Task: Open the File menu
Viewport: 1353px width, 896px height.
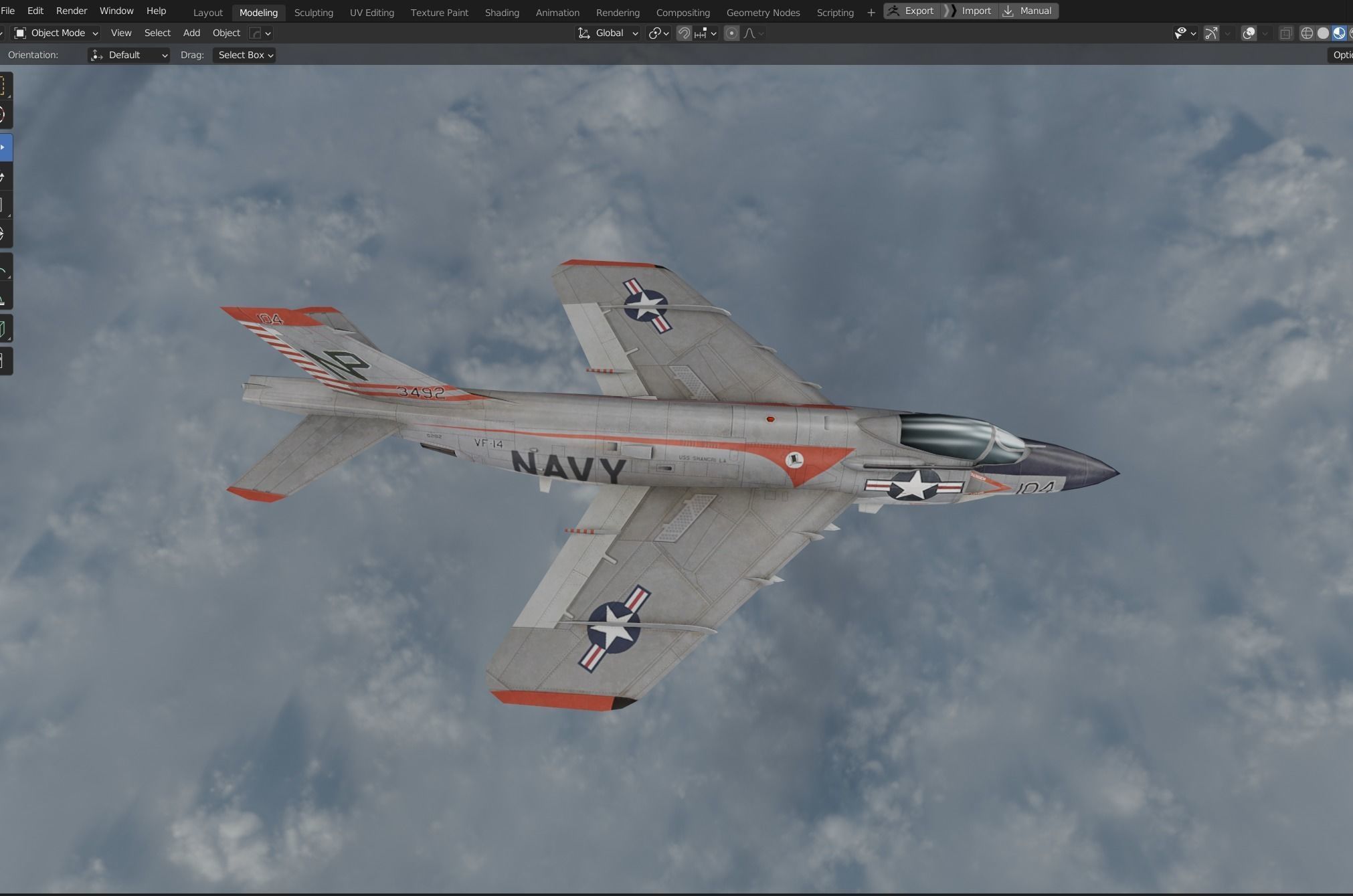Action: 7,11
